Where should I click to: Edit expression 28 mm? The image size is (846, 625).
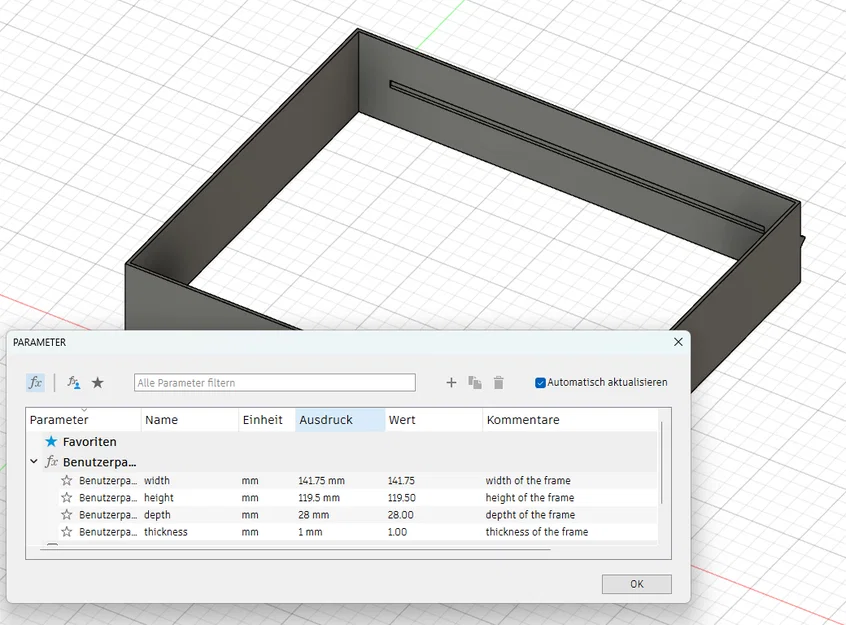tap(313, 515)
